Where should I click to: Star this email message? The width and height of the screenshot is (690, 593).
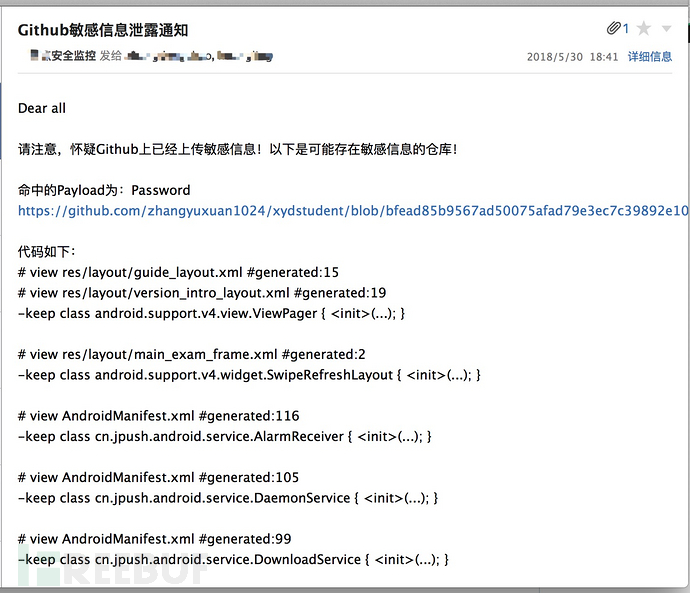(x=643, y=29)
